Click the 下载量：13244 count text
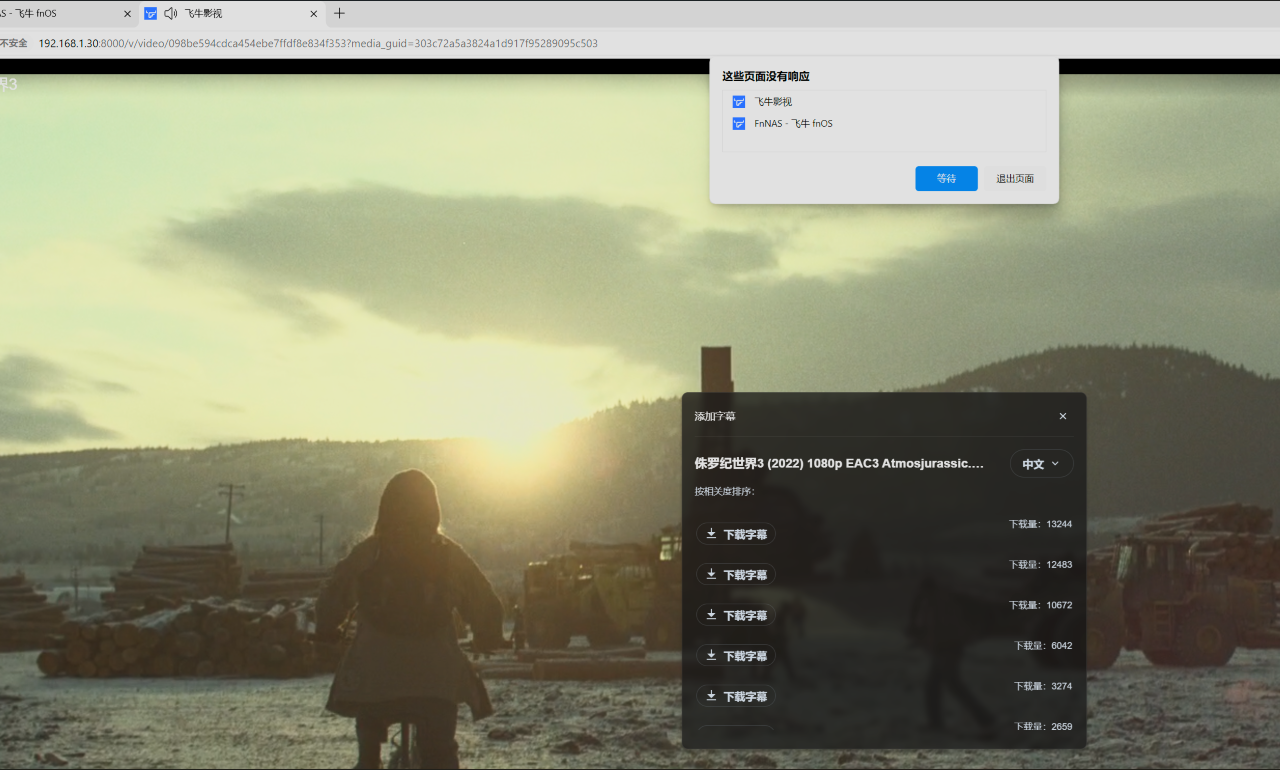Viewport: 1280px width, 770px height. pyautogui.click(x=1040, y=524)
